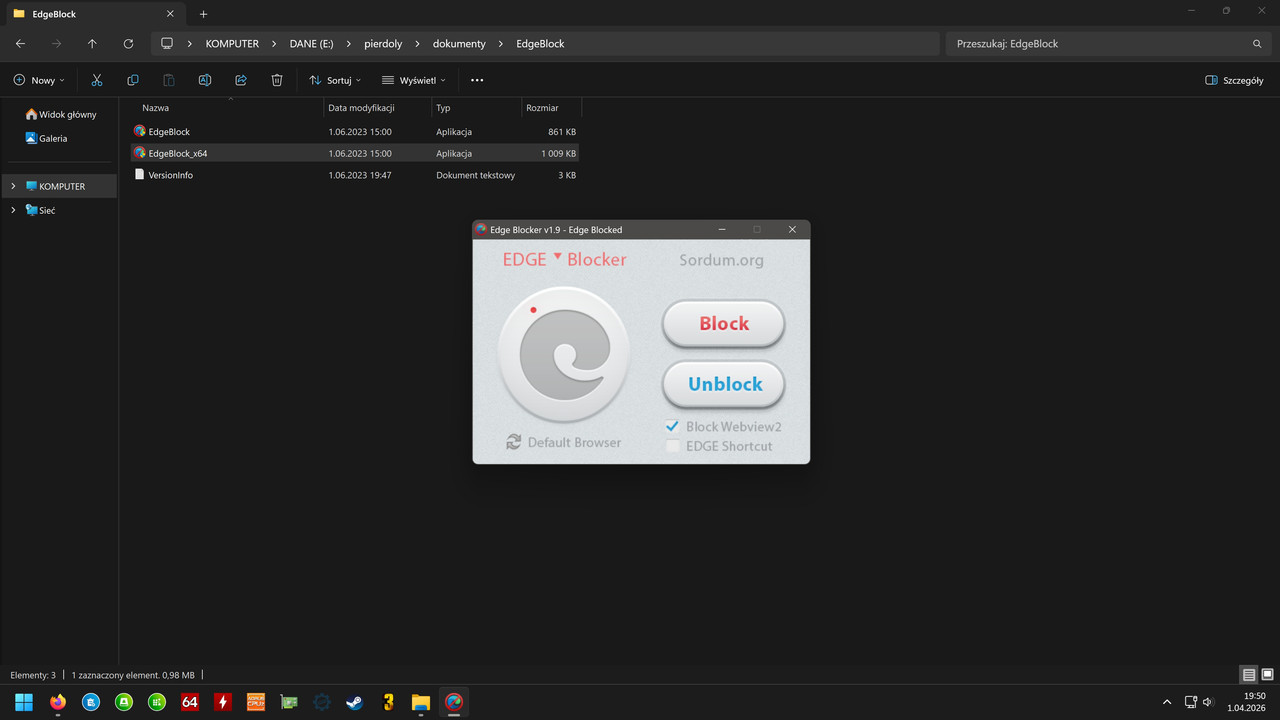Open the Wyświetl dropdown
1280x720 pixels.
[x=415, y=80]
